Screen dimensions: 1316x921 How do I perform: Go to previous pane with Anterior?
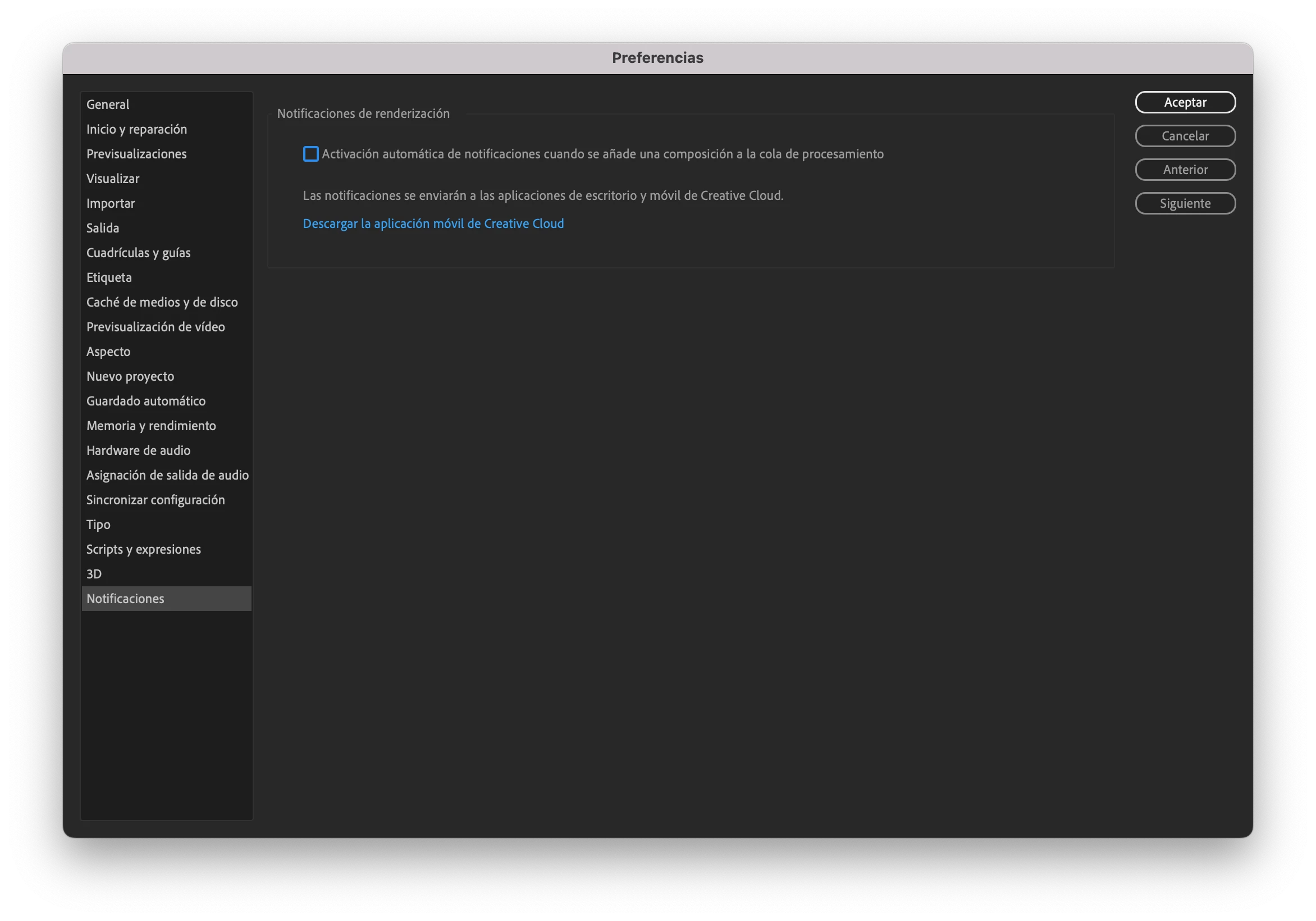pyautogui.click(x=1185, y=170)
